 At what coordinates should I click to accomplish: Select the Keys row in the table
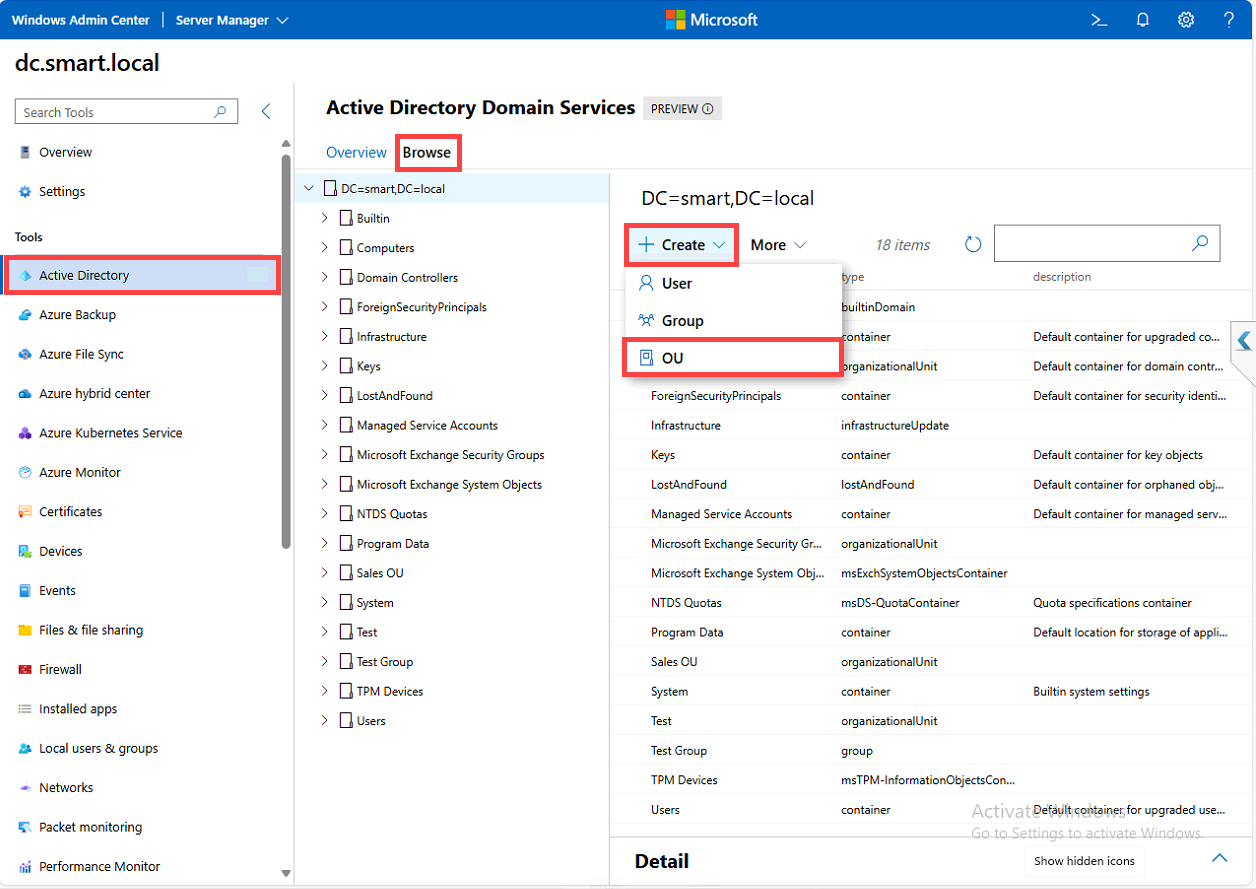tap(932, 455)
